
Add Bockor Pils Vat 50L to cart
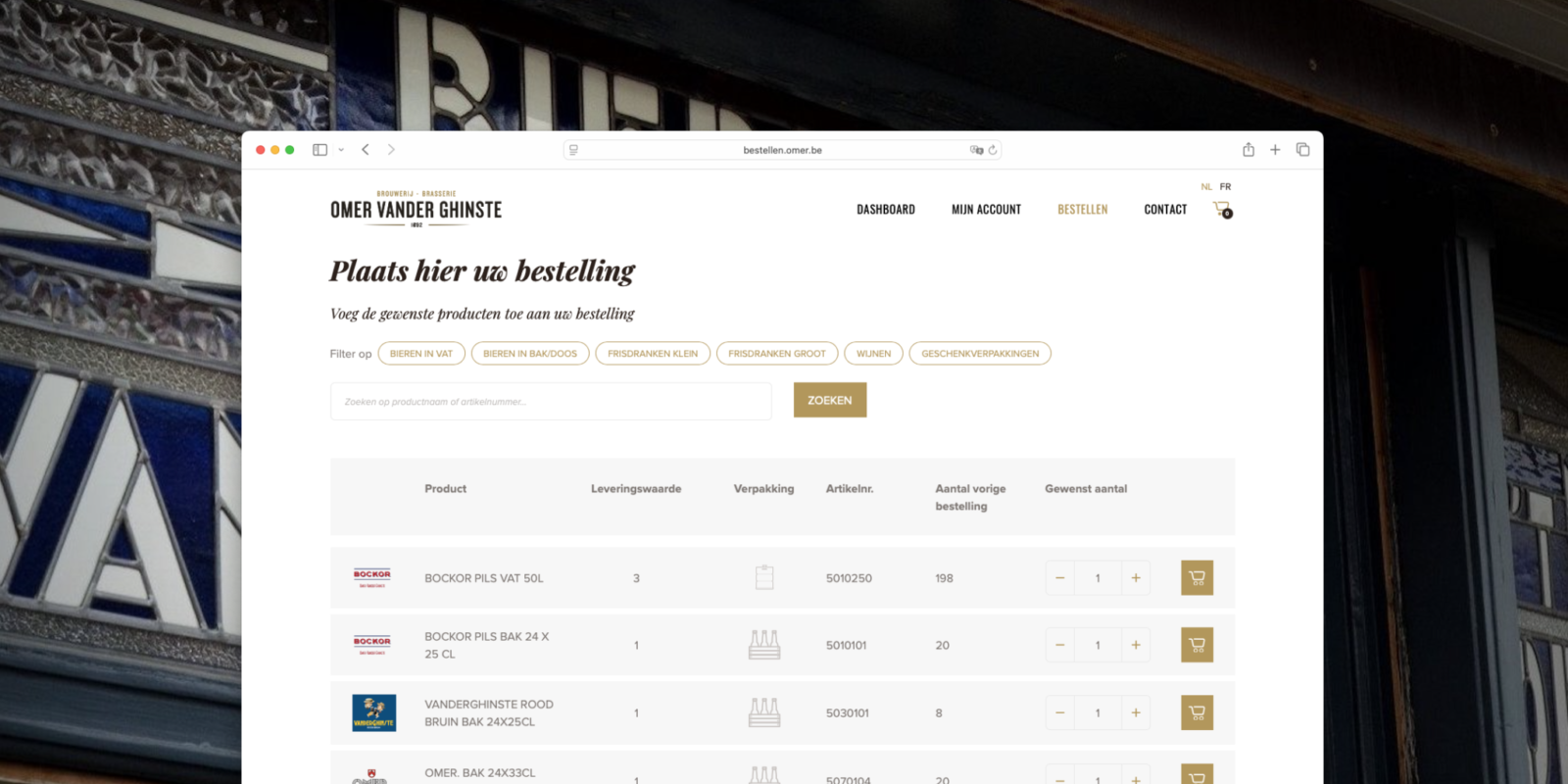coord(1197,578)
